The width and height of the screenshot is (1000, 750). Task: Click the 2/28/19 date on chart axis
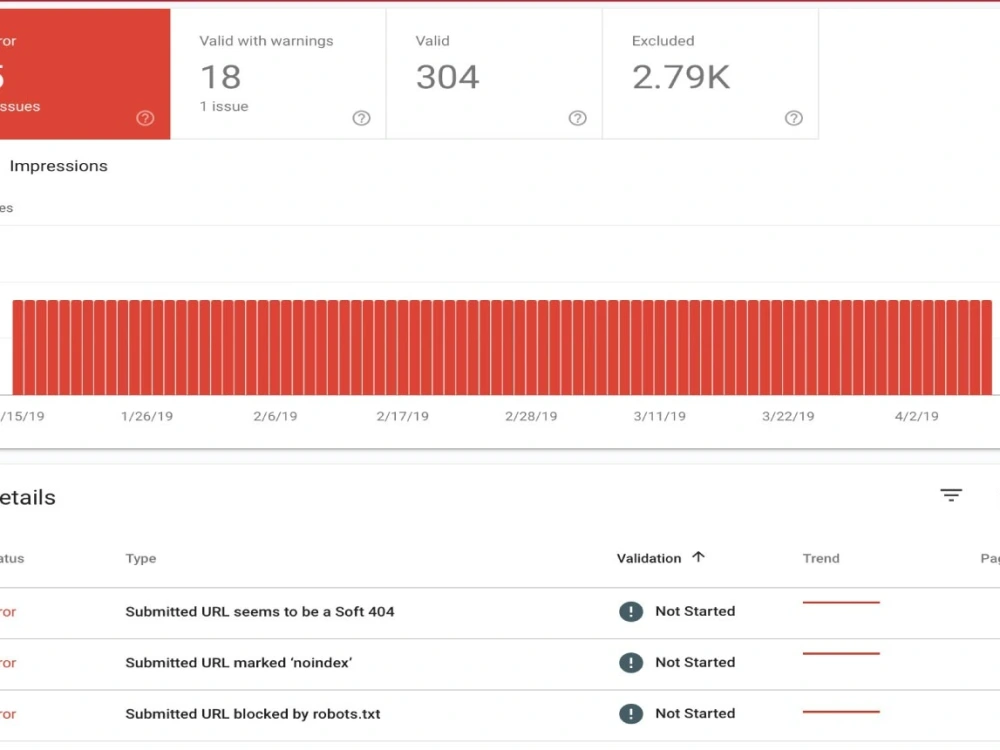point(531,416)
